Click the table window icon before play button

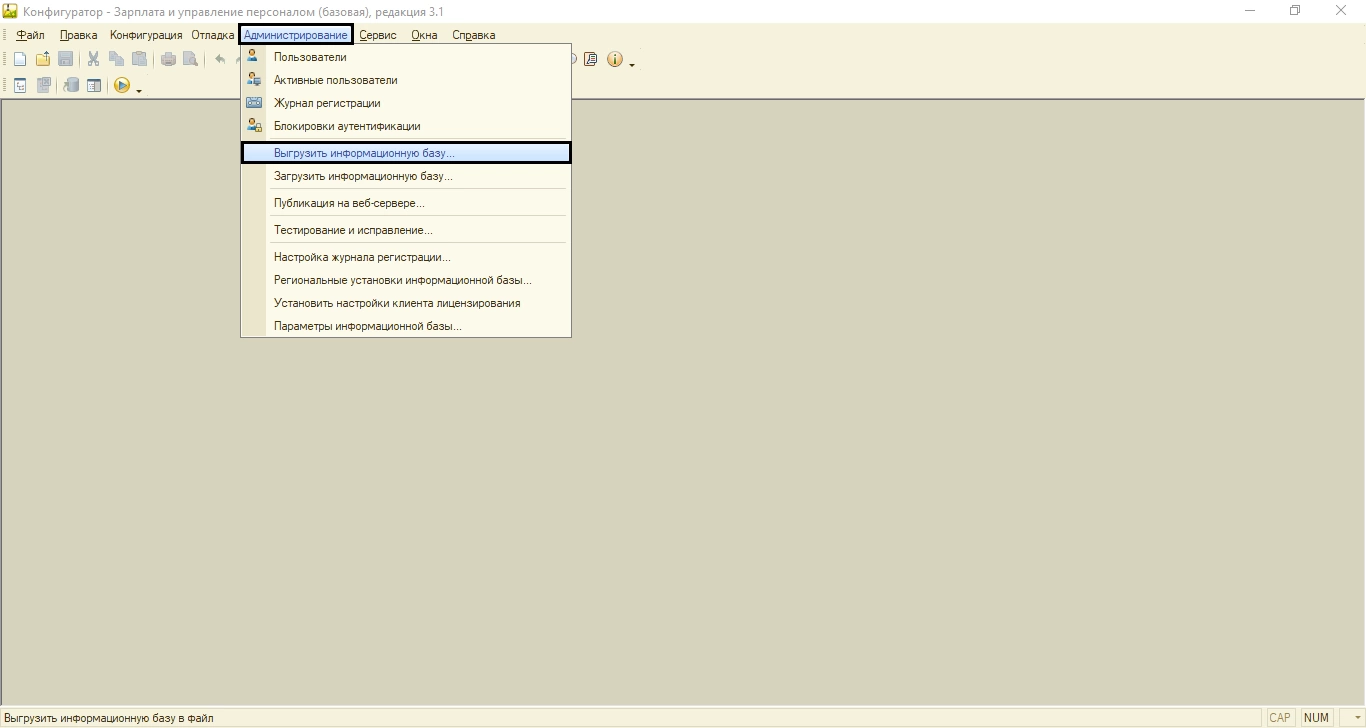94,86
